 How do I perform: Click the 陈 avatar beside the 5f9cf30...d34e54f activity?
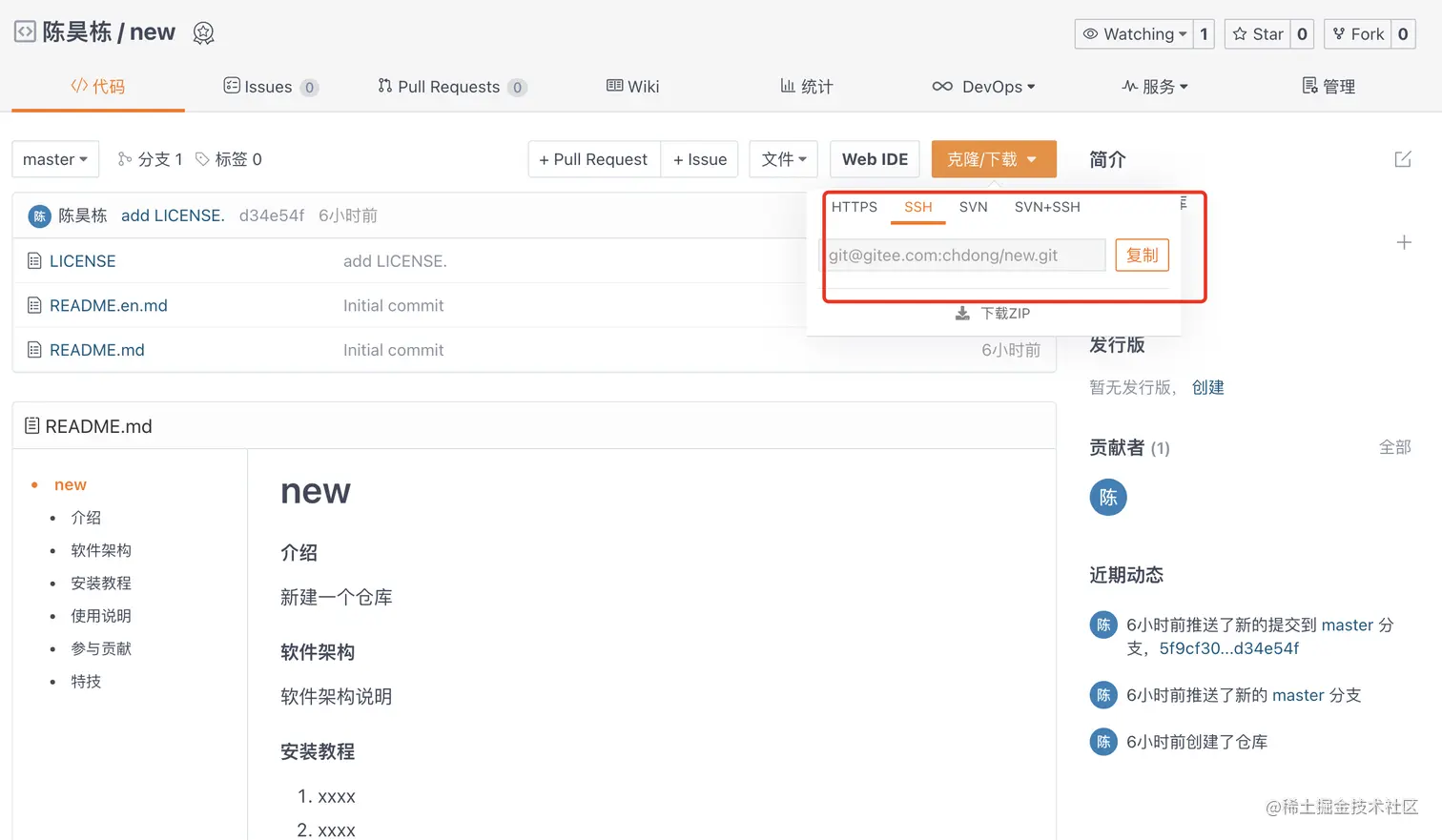point(1103,625)
